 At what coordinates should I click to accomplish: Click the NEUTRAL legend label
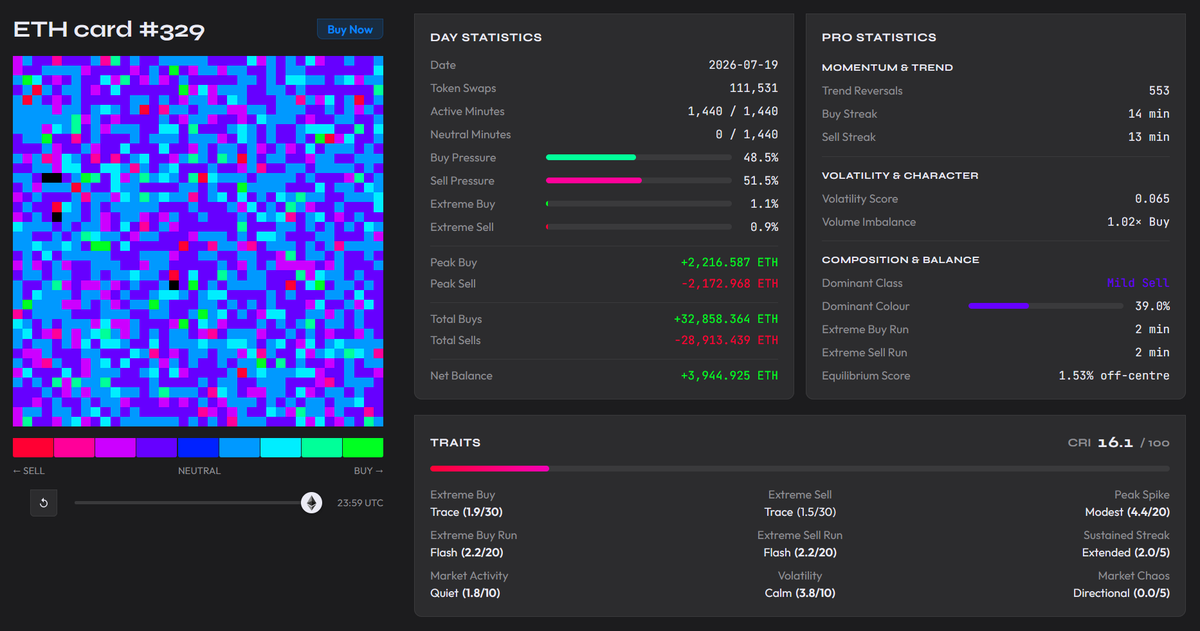click(199, 471)
